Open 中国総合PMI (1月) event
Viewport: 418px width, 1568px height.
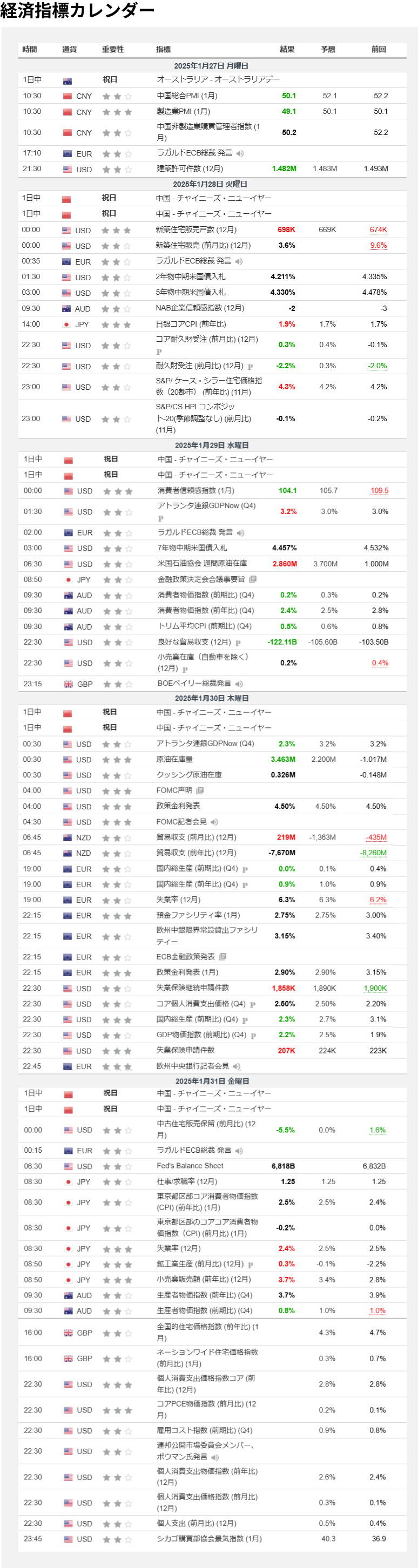pyautogui.click(x=187, y=96)
